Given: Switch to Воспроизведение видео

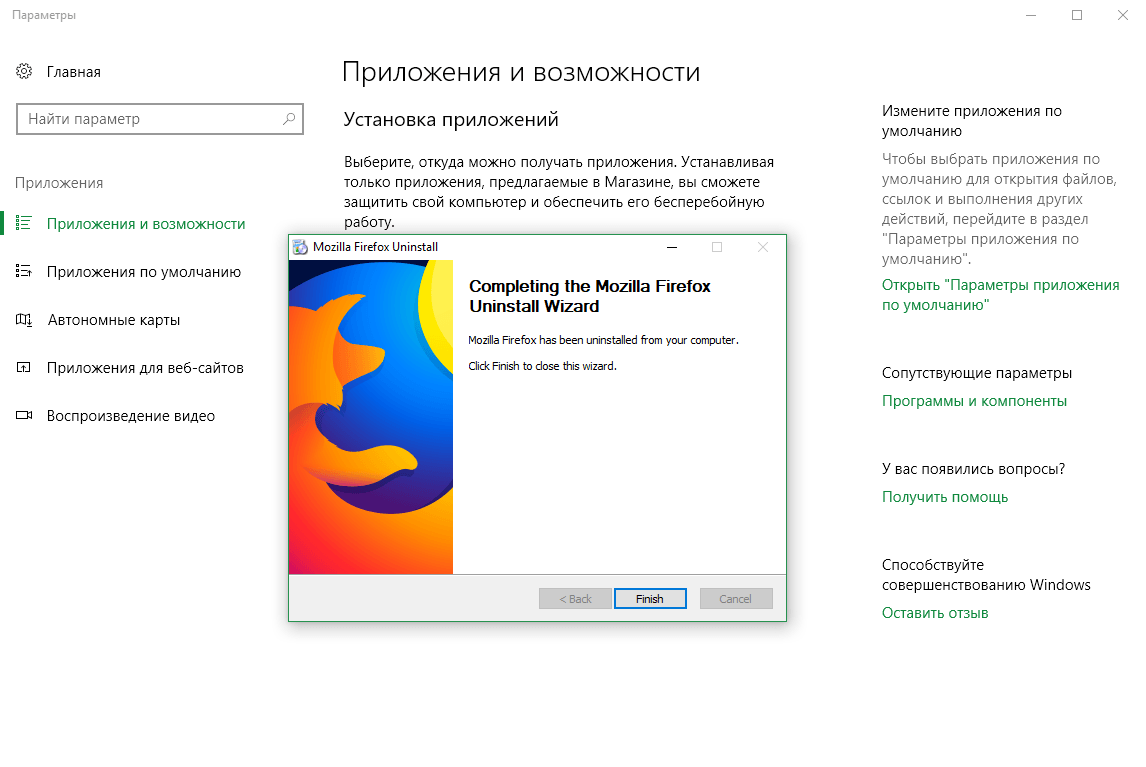Looking at the screenshot, I should pos(131,416).
